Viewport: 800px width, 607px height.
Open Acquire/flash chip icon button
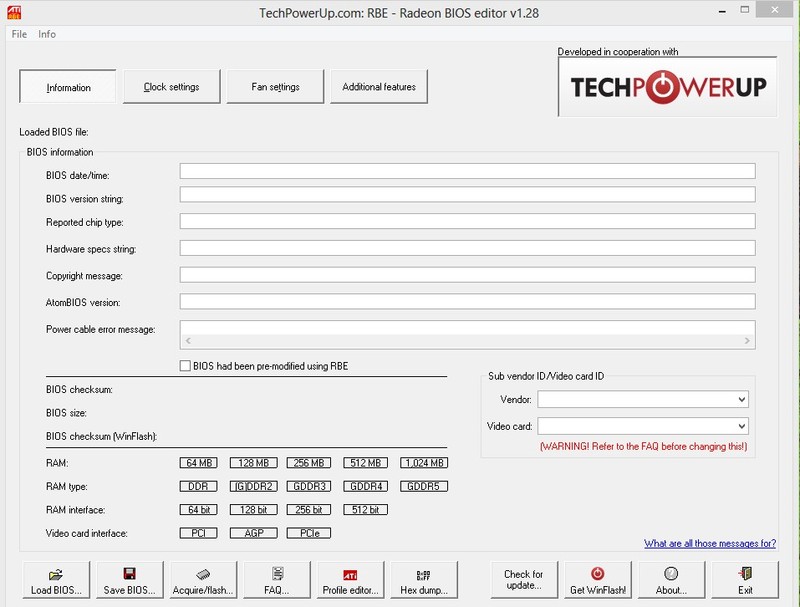[203, 580]
